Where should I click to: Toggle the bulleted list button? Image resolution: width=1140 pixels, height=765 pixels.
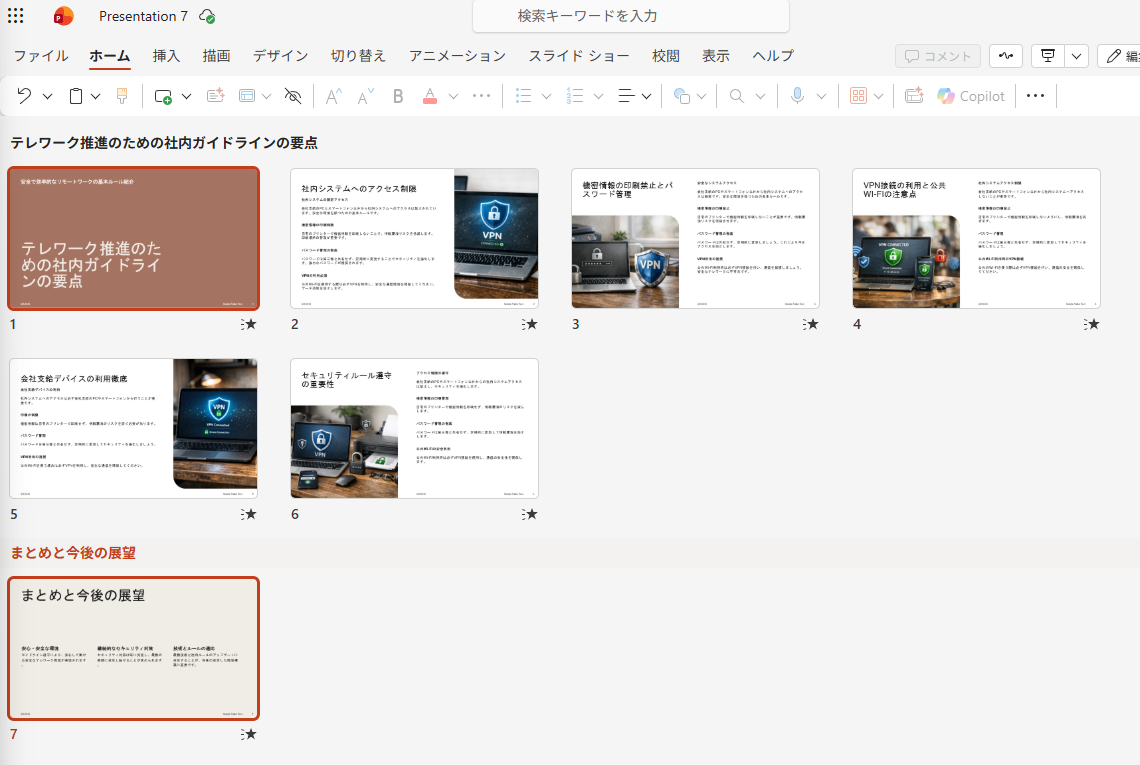(x=523, y=96)
